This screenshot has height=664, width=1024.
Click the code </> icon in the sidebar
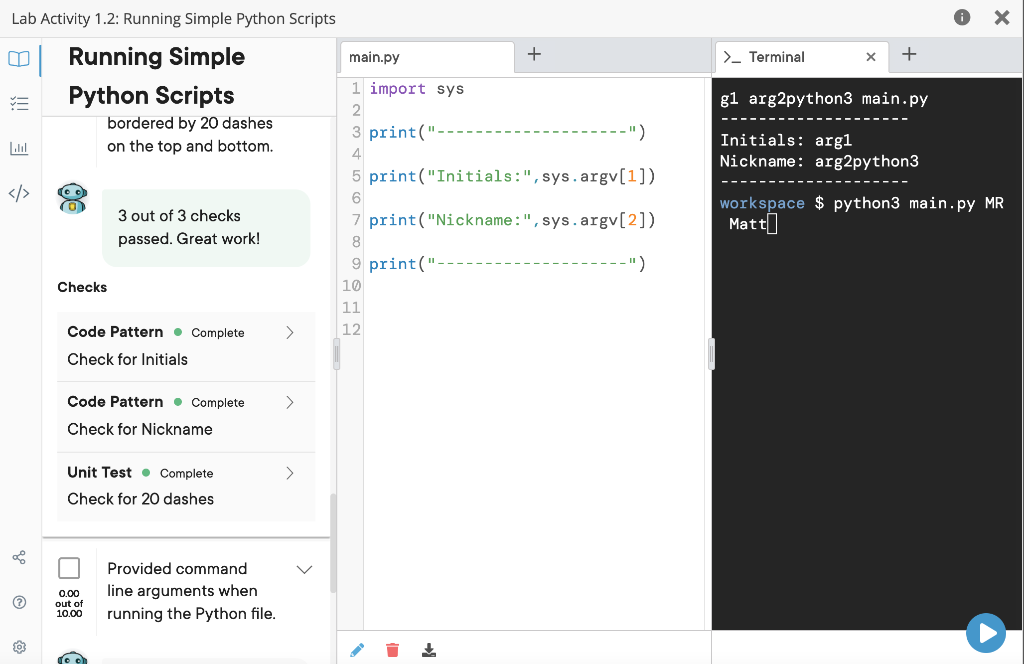click(19, 193)
